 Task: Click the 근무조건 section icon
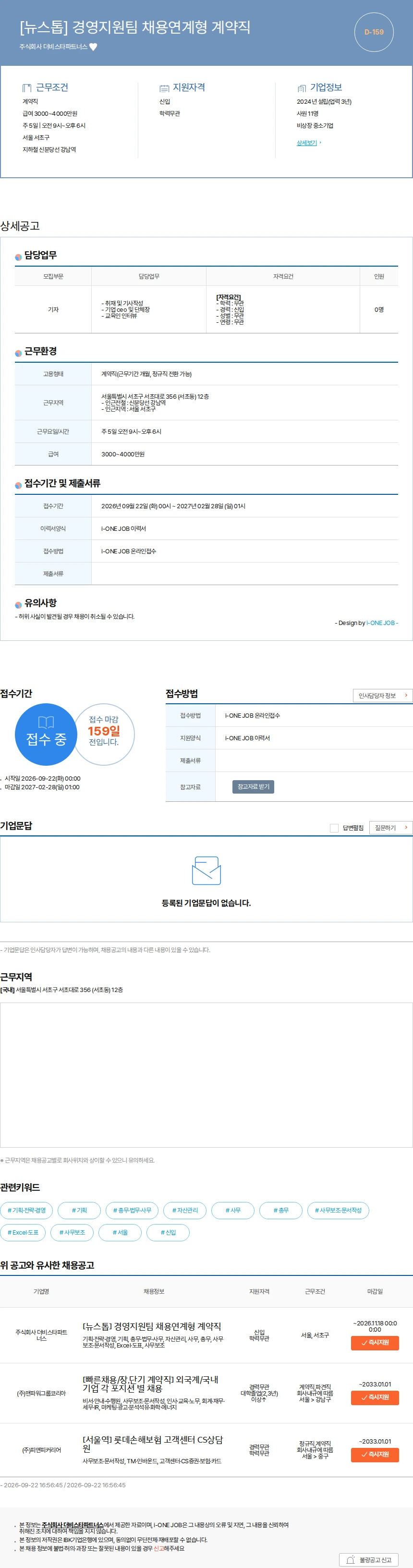(27, 87)
